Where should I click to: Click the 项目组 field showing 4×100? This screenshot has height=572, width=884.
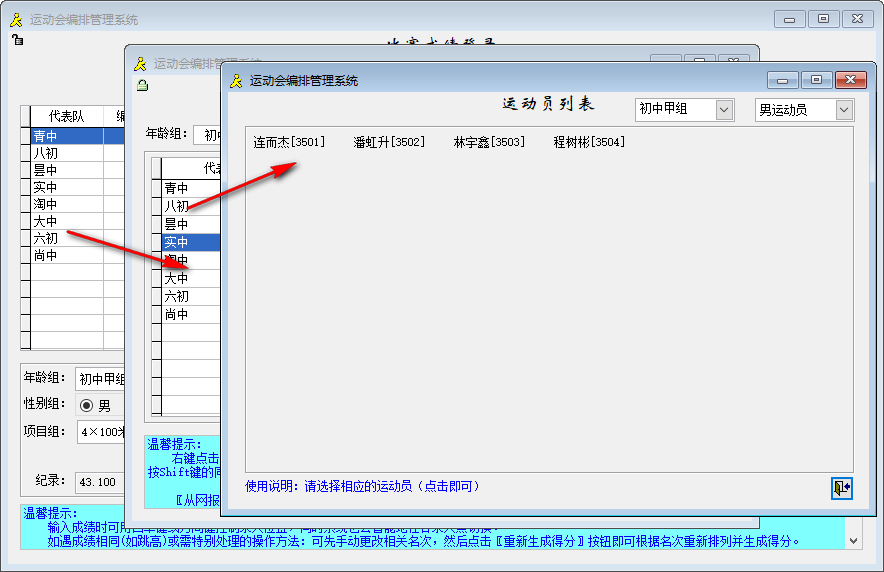coord(100,432)
